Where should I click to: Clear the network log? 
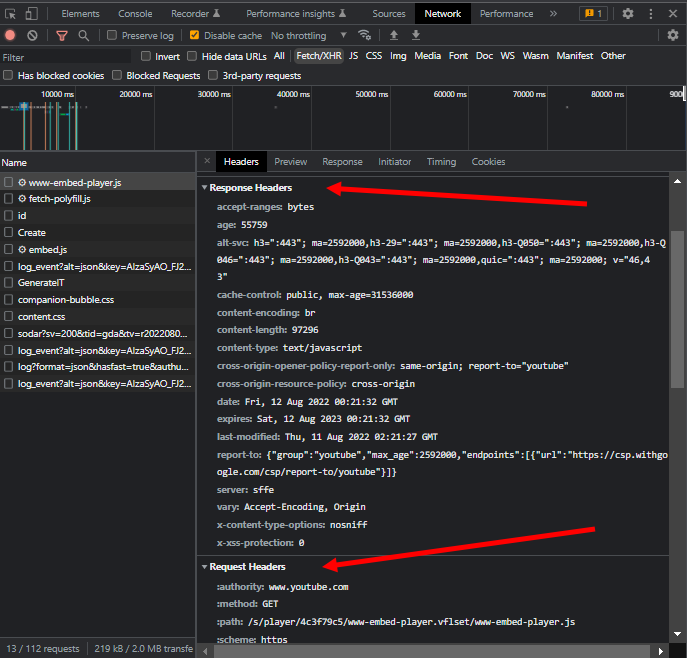[32, 35]
